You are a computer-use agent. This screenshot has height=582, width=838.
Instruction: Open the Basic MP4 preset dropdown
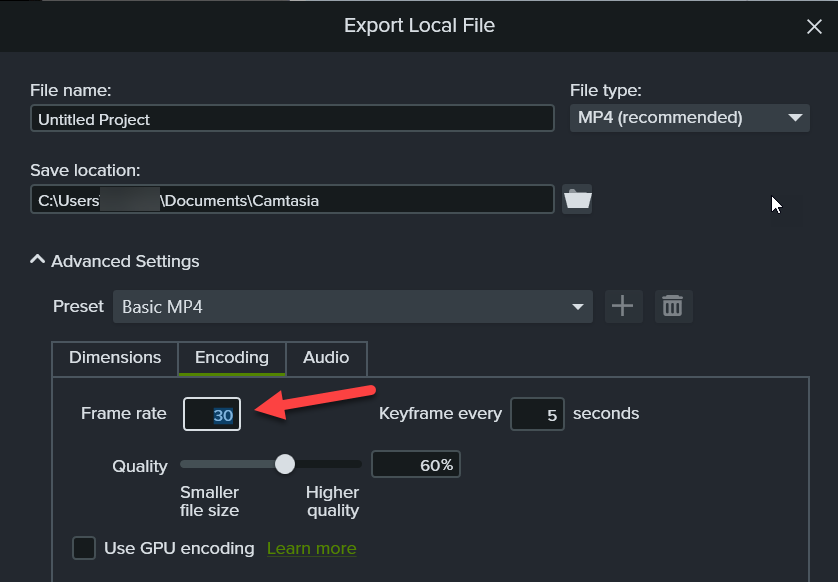point(352,307)
